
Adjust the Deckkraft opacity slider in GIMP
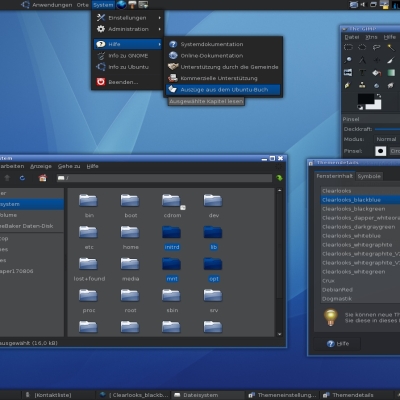(387, 129)
